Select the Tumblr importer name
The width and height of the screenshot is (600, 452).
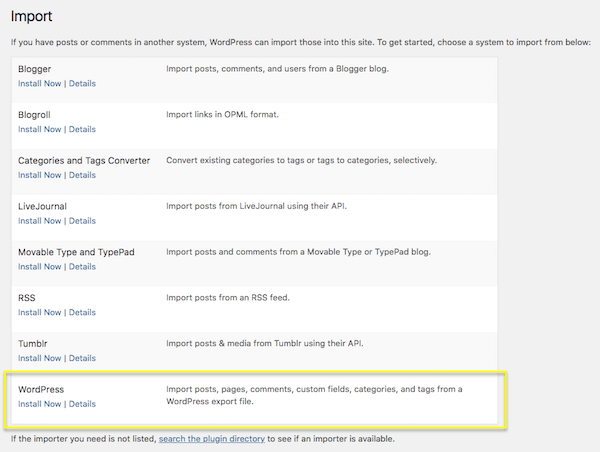coord(33,344)
